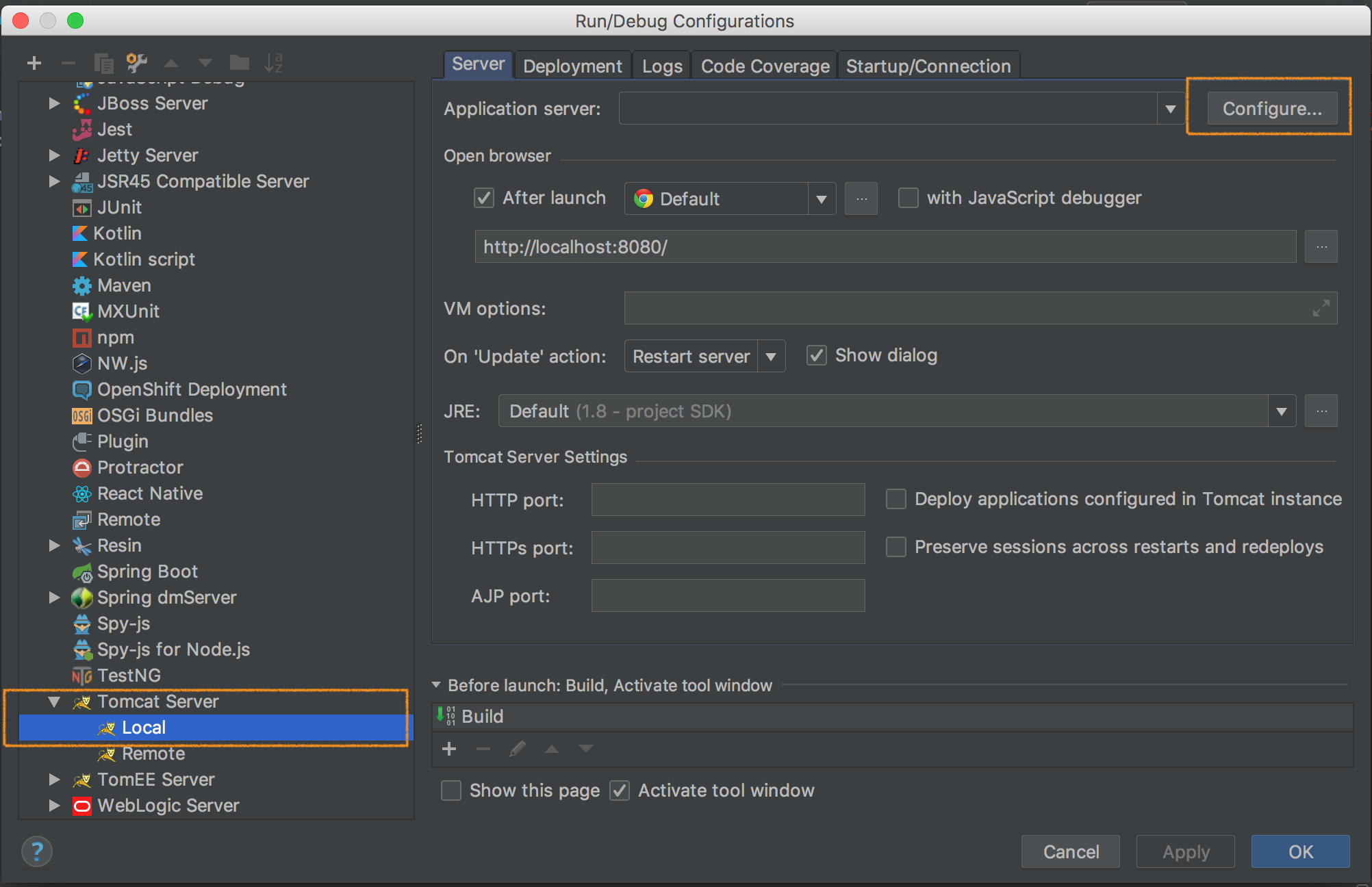Collapse Before launch section
Viewport: 1372px width, 887px height.
[x=436, y=685]
